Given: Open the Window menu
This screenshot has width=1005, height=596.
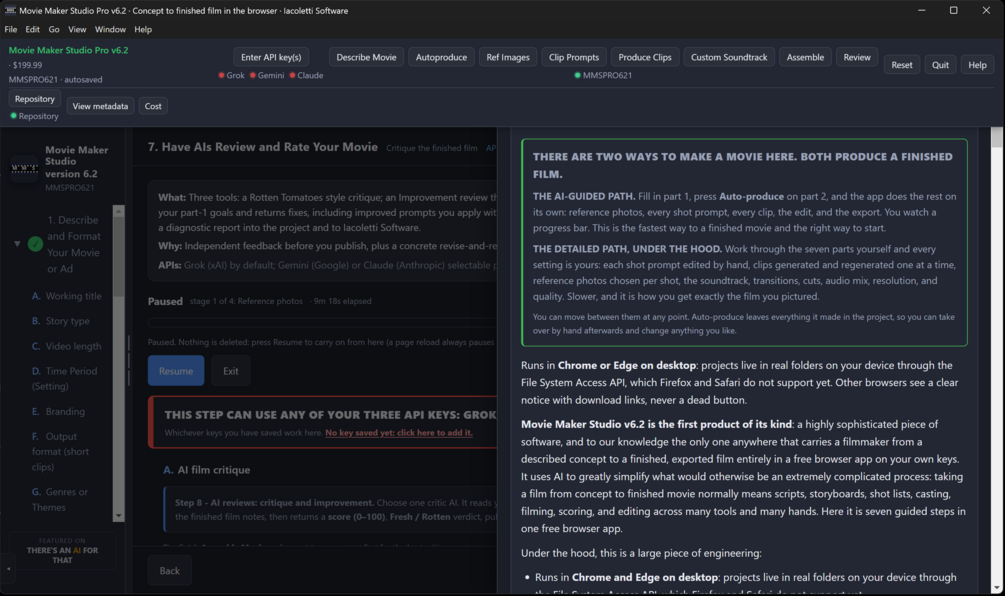Looking at the screenshot, I should point(110,29).
